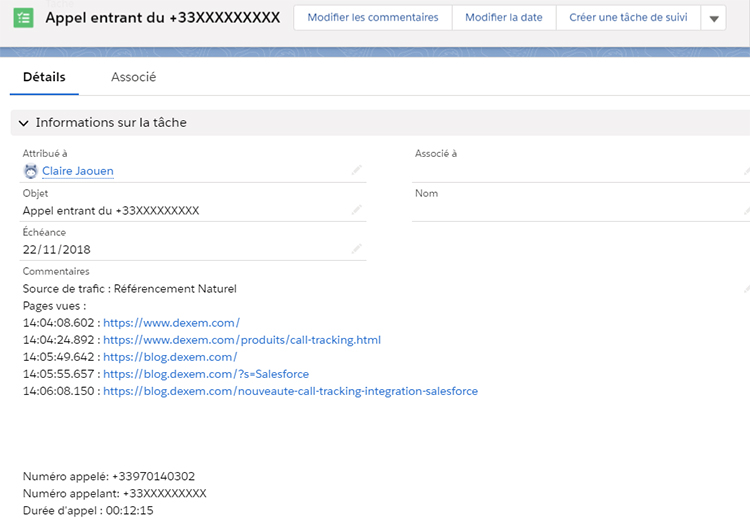Click the Source de trafic : Référencement Naturel line
Viewport: 750px width, 526px height.
[x=130, y=289]
